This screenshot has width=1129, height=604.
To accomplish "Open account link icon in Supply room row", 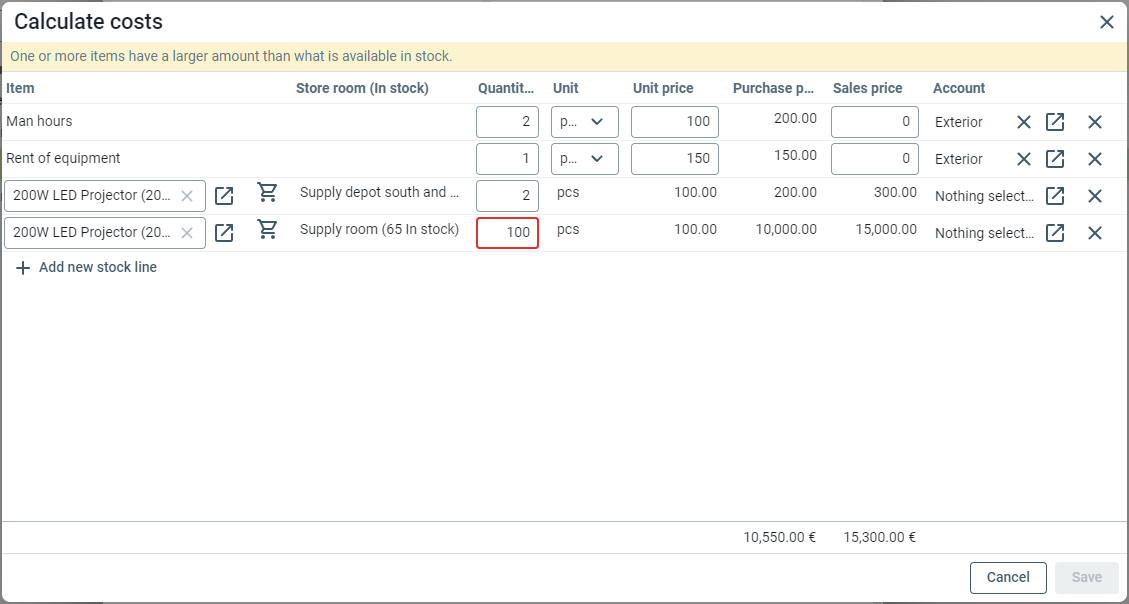I will coord(1055,233).
